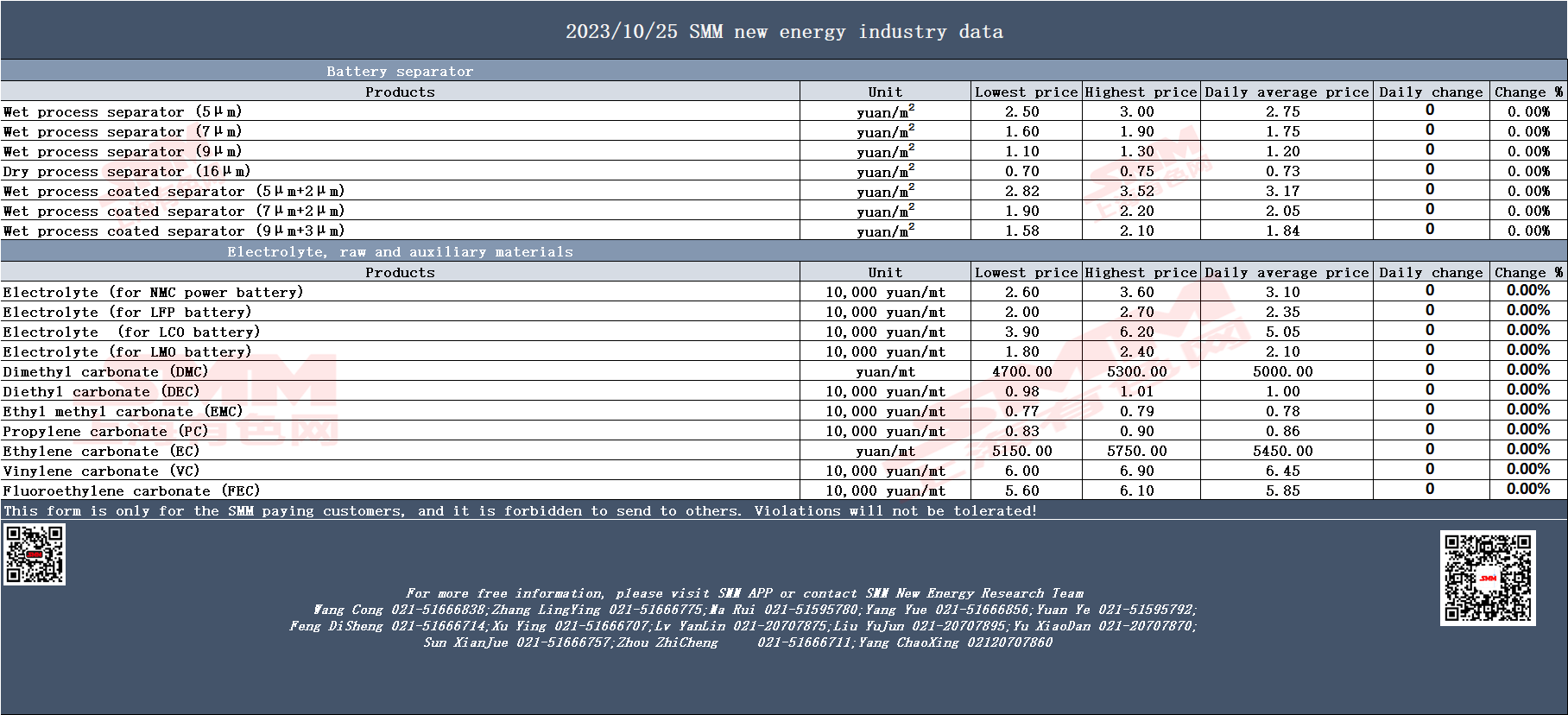
Task: Select Electrolyte (for NMC power battery) cell
Action: click(x=400, y=292)
